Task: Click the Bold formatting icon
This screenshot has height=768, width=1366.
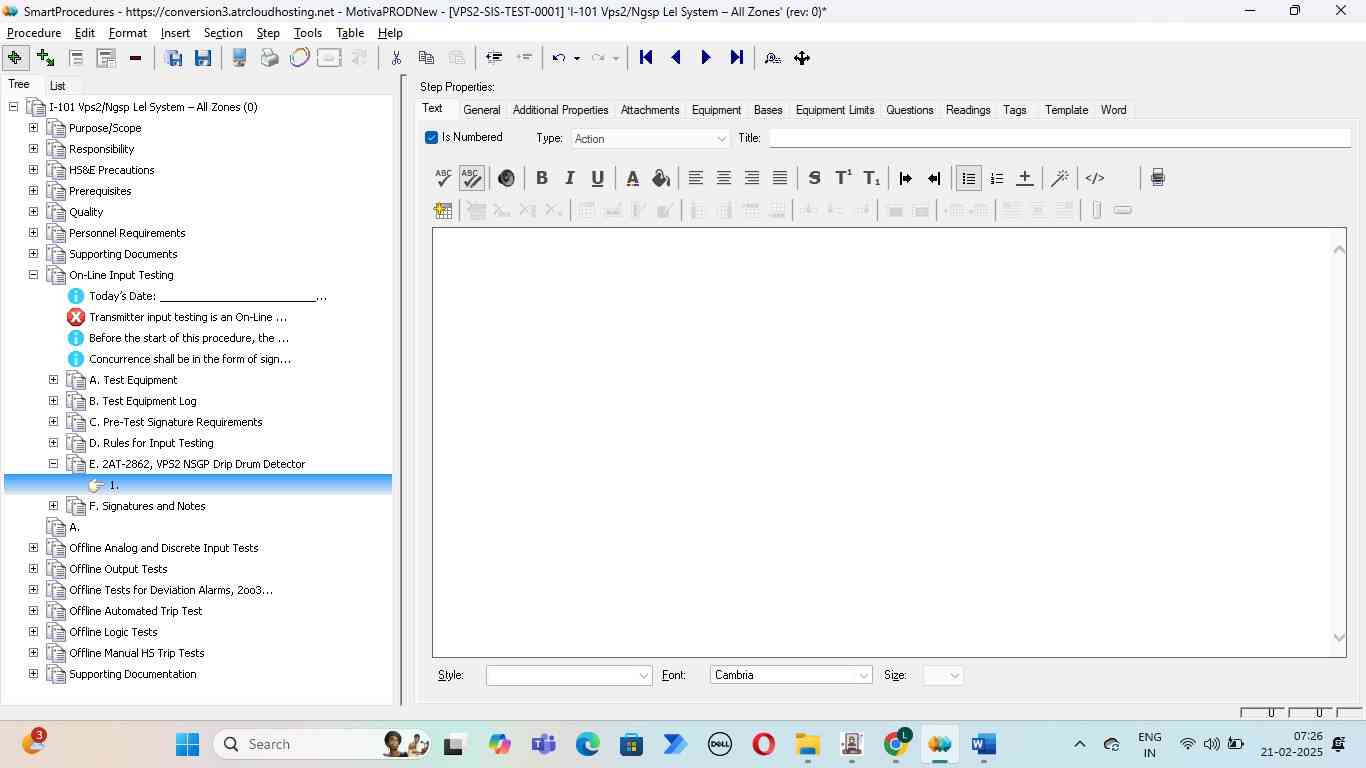Action: (541, 178)
